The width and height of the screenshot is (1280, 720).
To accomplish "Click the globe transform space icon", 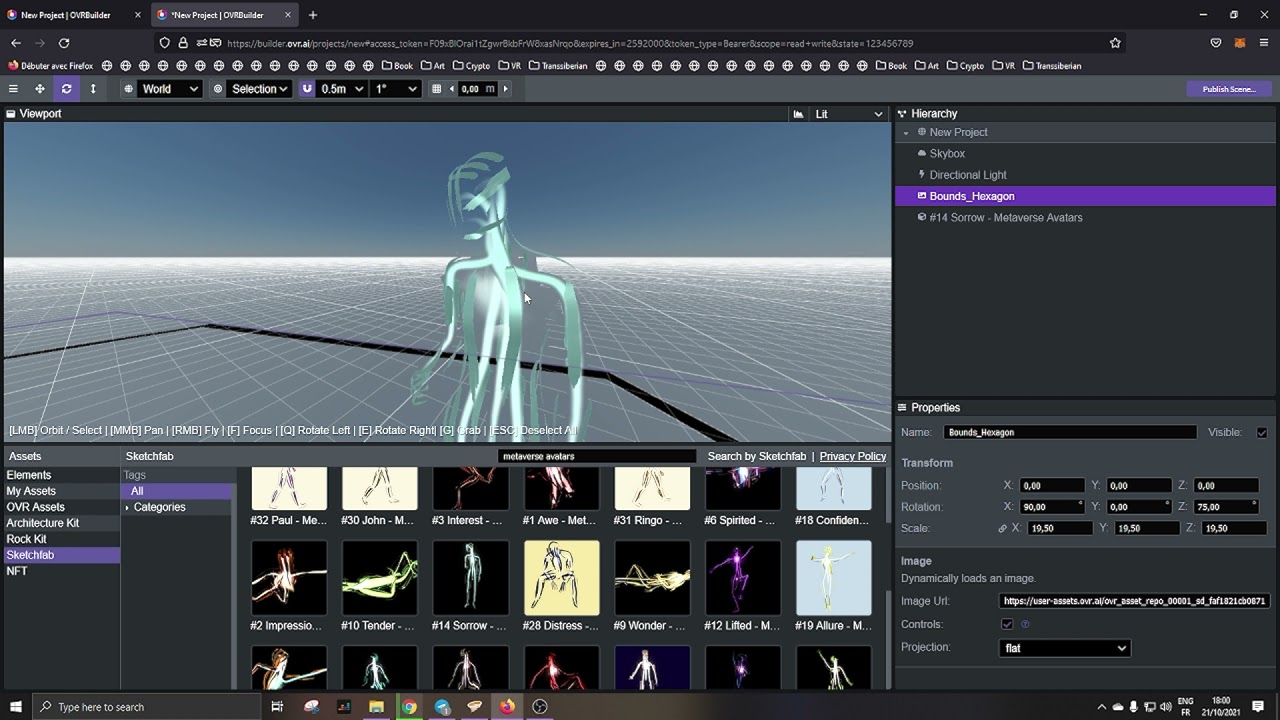I will [128, 89].
